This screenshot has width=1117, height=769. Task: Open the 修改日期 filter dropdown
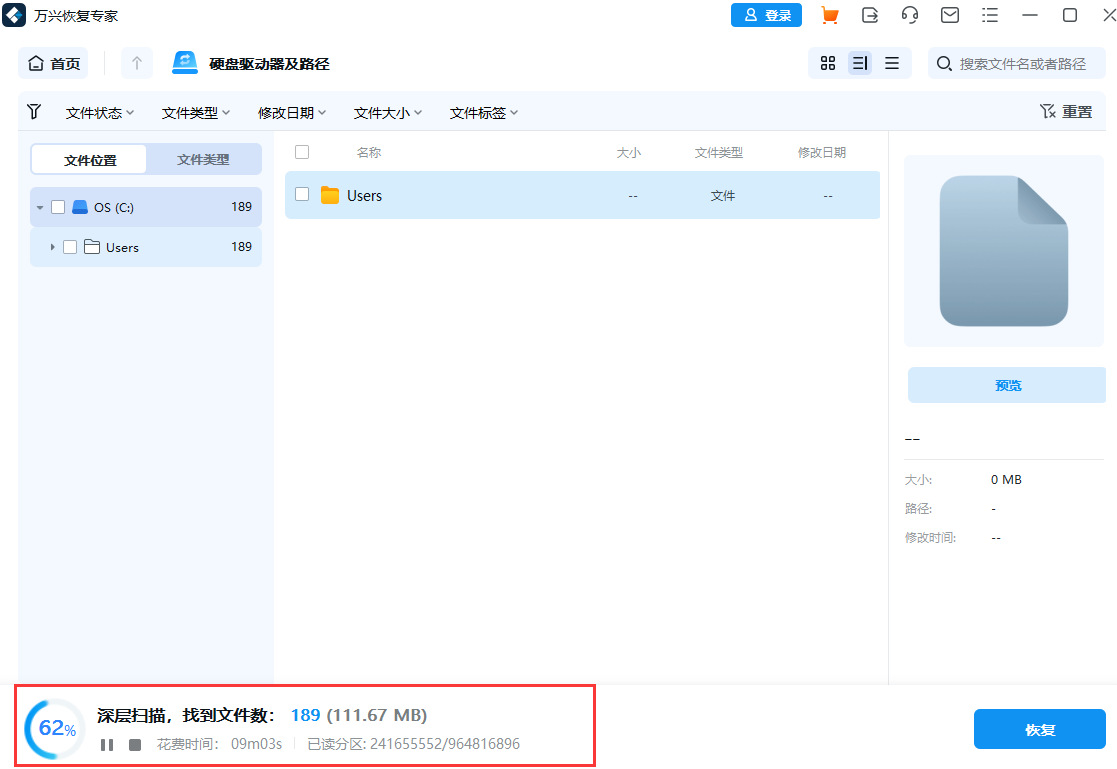[x=291, y=112]
